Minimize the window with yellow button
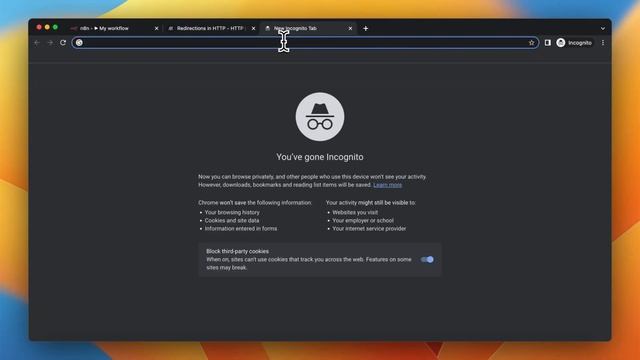Image resolution: width=640 pixels, height=360 pixels. 47,27
